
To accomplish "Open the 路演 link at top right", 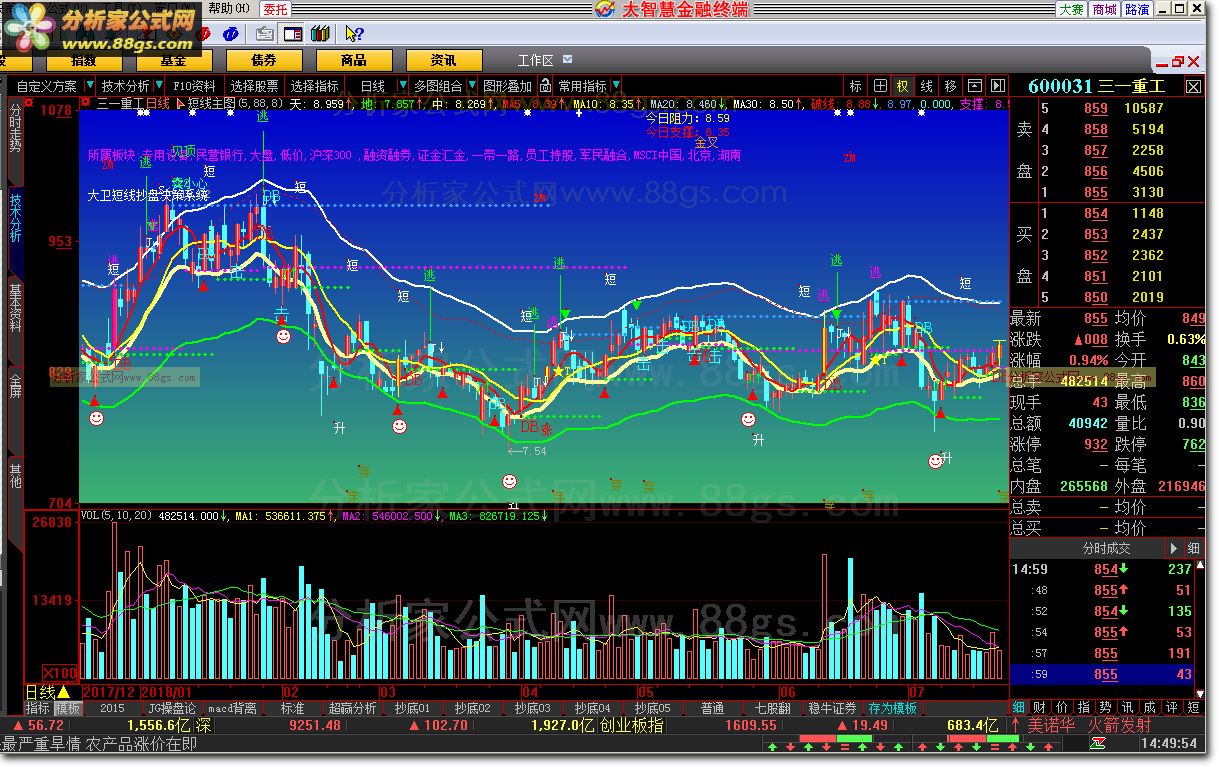I will (1137, 9).
